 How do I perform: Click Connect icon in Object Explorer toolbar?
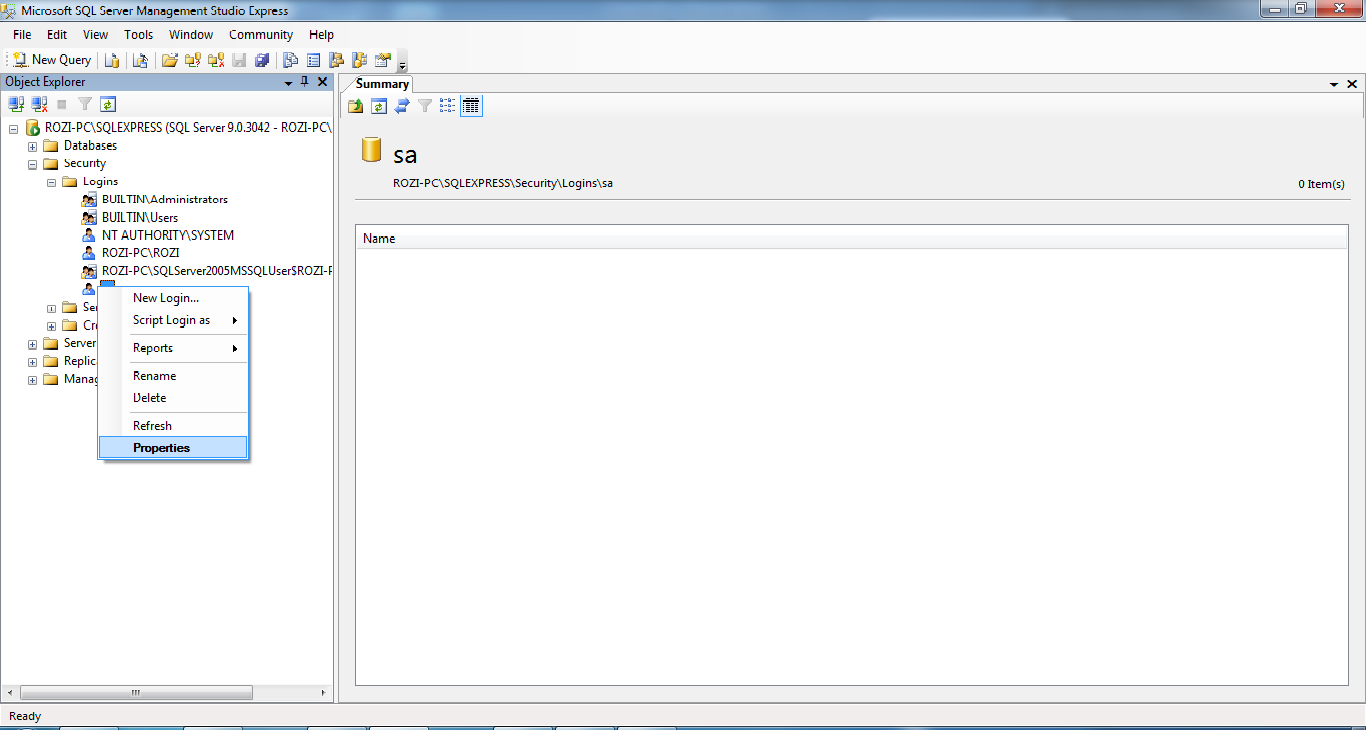pyautogui.click(x=16, y=104)
